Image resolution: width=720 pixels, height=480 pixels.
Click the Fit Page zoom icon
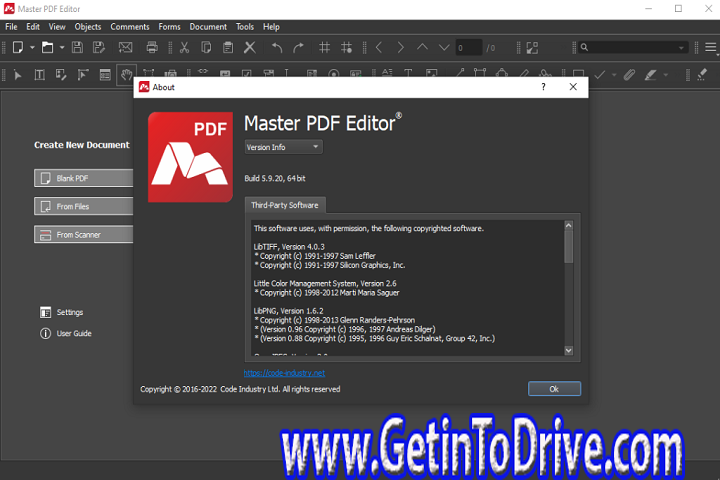coord(532,48)
